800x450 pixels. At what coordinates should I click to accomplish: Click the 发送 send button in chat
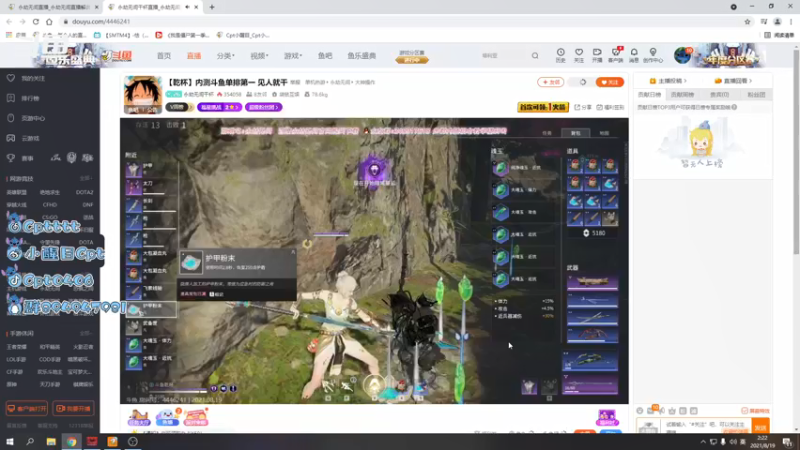tap(760, 428)
